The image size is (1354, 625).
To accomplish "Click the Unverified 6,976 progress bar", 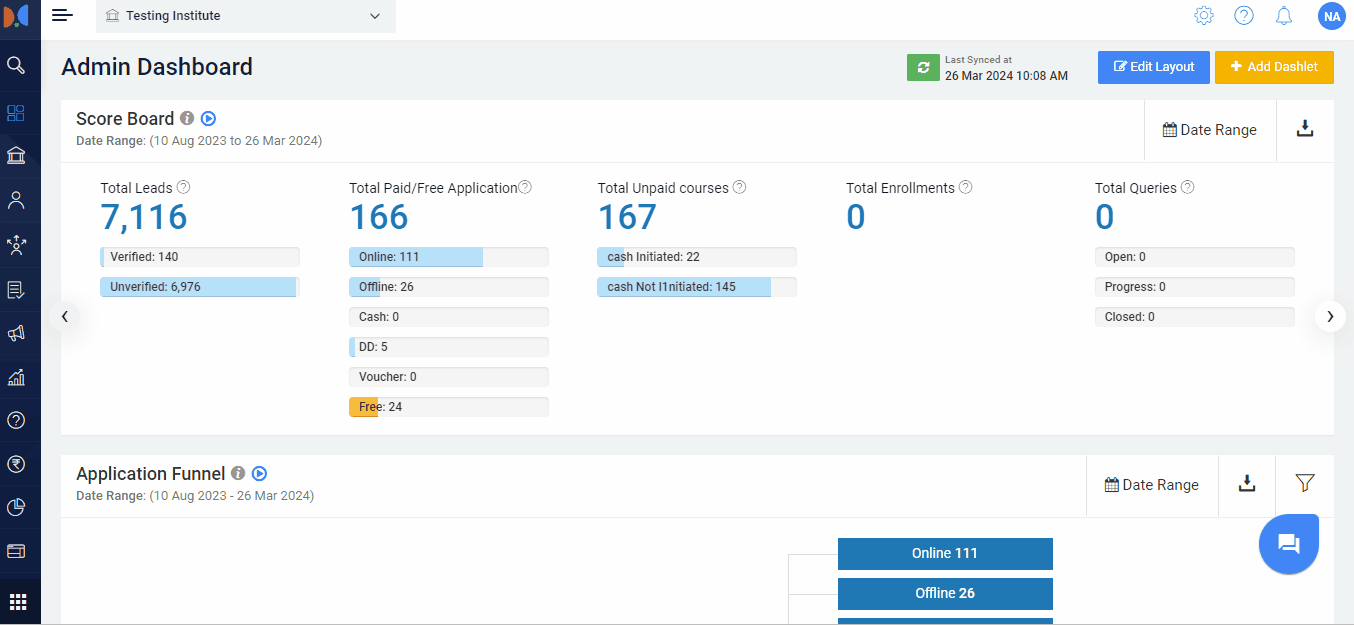I will (200, 287).
